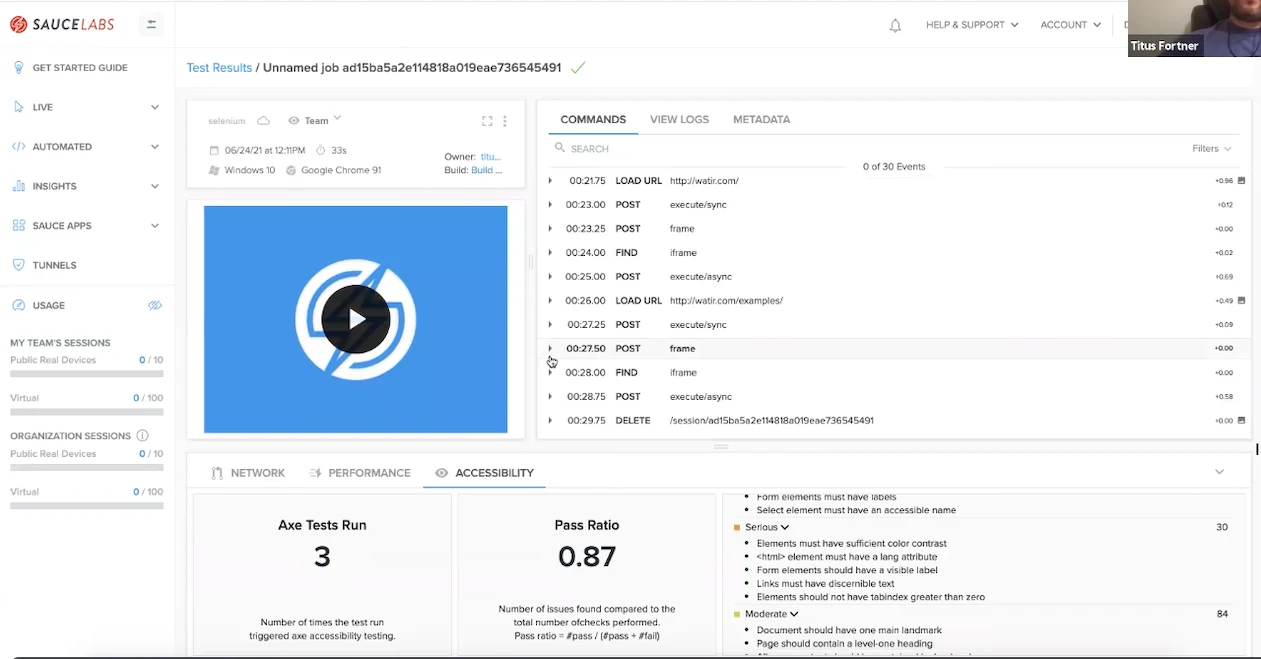
Task: Open the Performance tab
Action: (x=370, y=473)
